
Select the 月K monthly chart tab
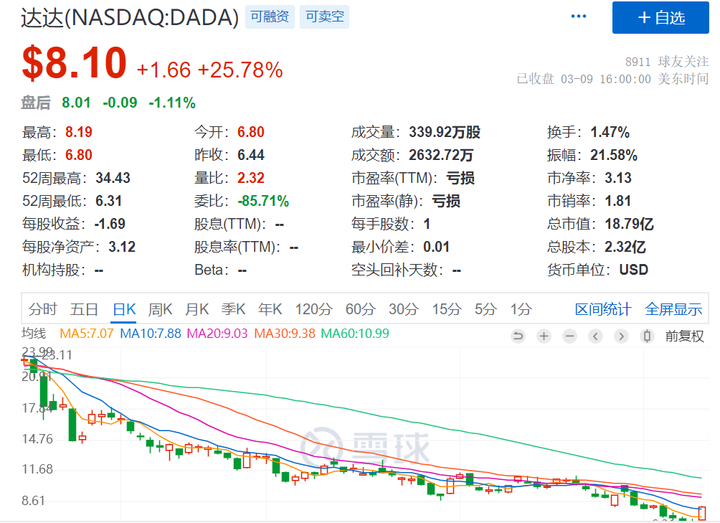coord(197,309)
